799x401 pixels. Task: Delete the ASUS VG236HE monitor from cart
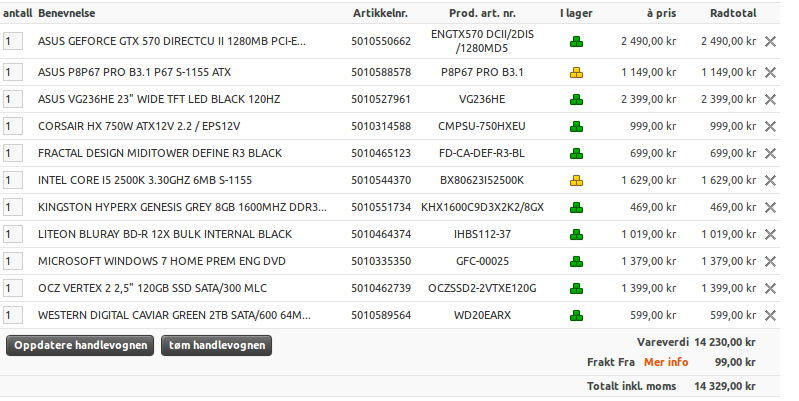(770, 100)
